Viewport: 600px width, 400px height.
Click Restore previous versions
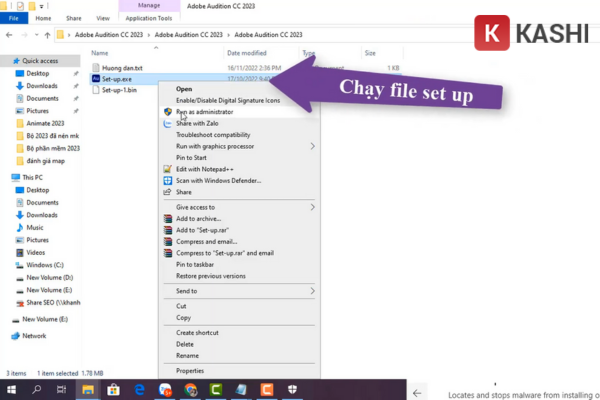pos(239,276)
